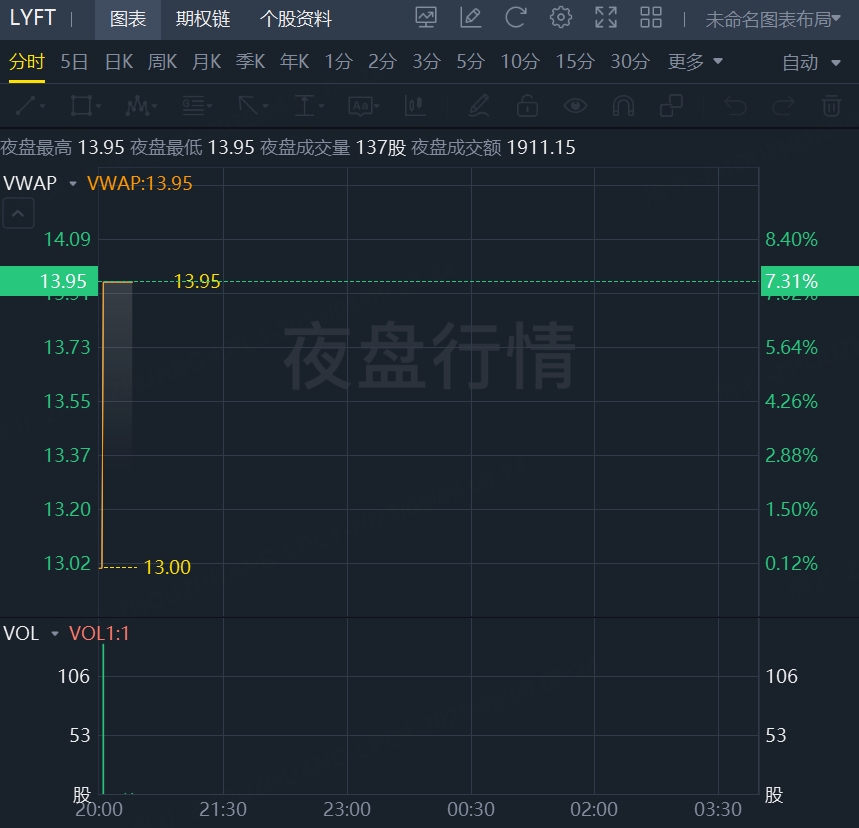
Task: Open the 自动 scale dropdown
Action: tap(811, 62)
